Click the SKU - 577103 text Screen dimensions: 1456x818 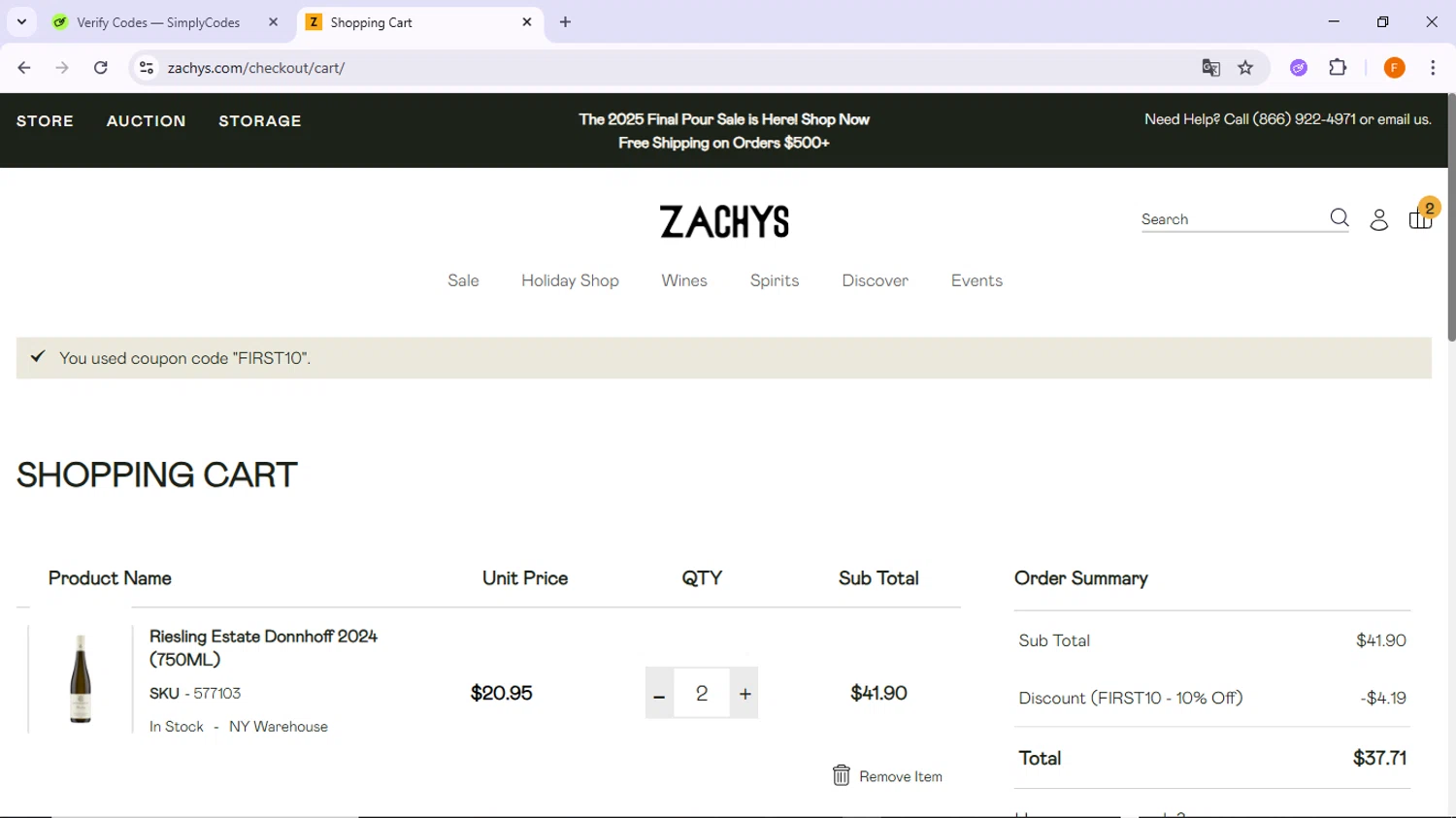click(195, 693)
